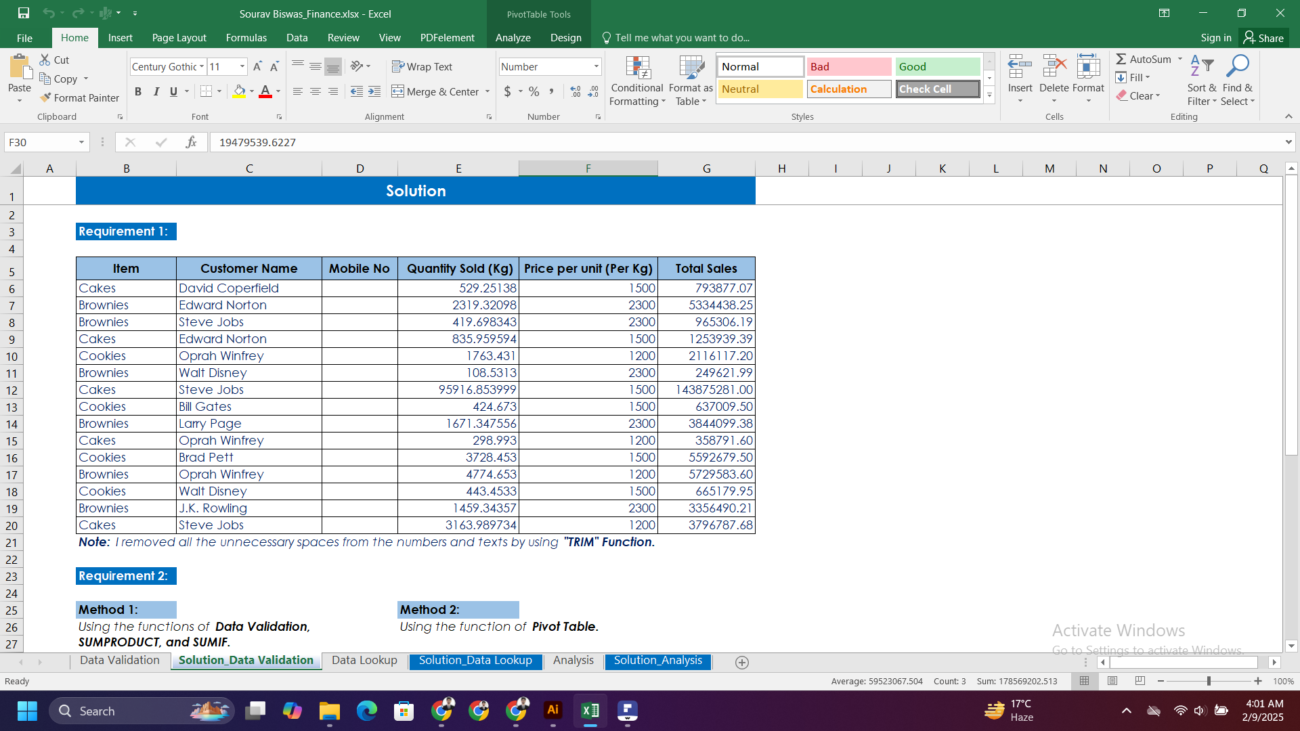Toggle Bold formatting
Viewport: 1300px width, 731px height.
click(x=138, y=91)
